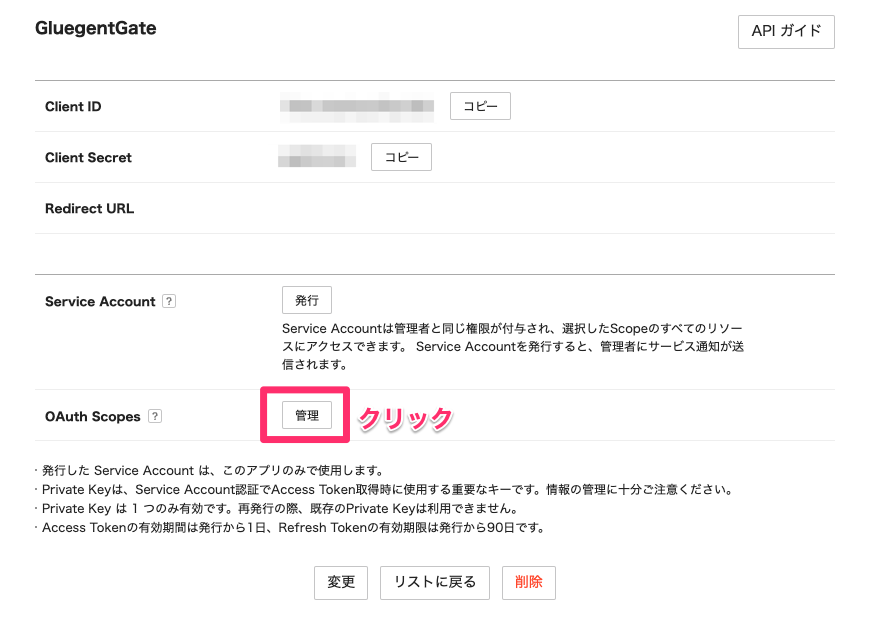Click the Service Account label
This screenshot has height=623, width=879.
click(x=100, y=302)
